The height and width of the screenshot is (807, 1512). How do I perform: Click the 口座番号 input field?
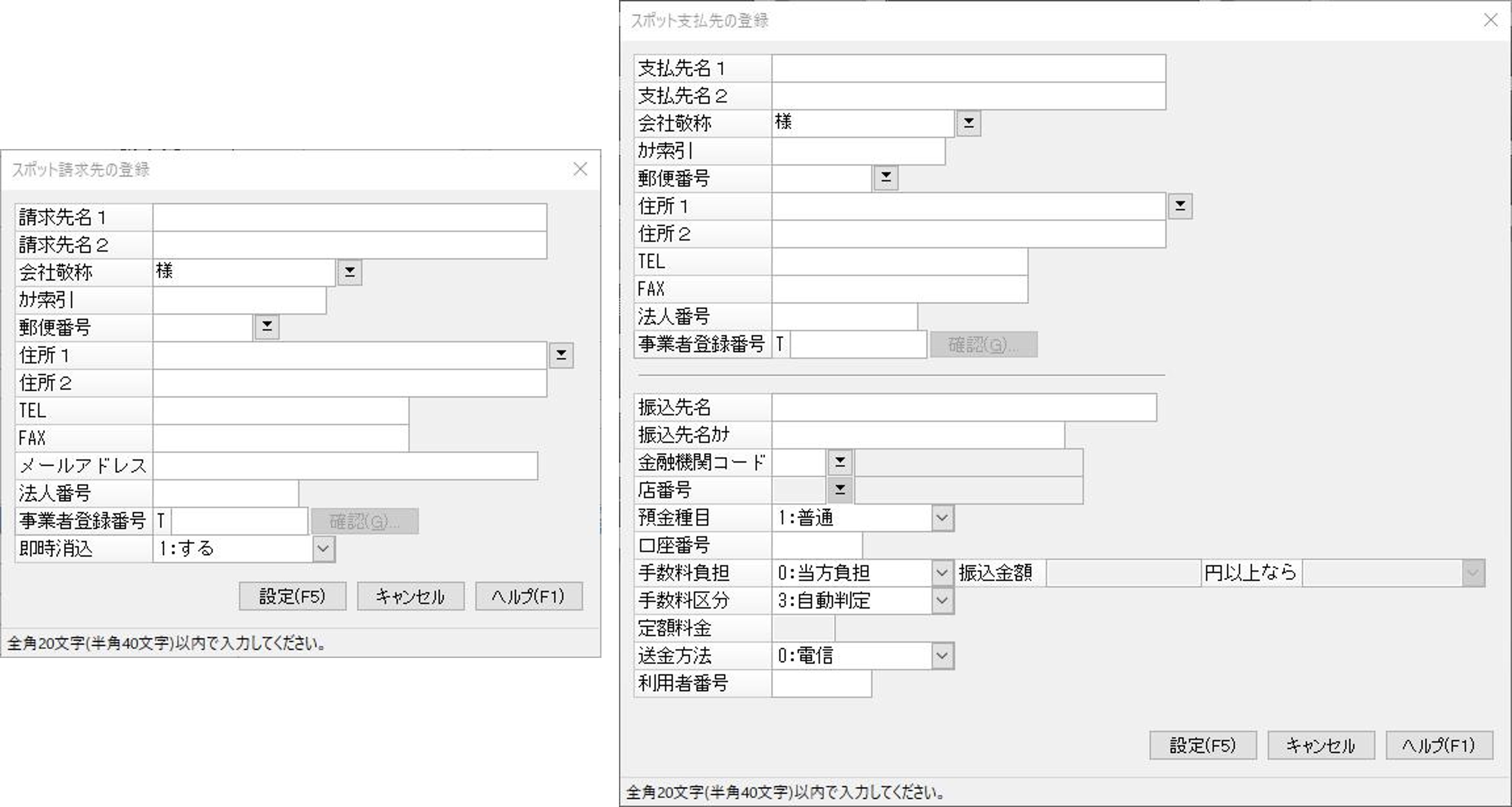point(817,546)
